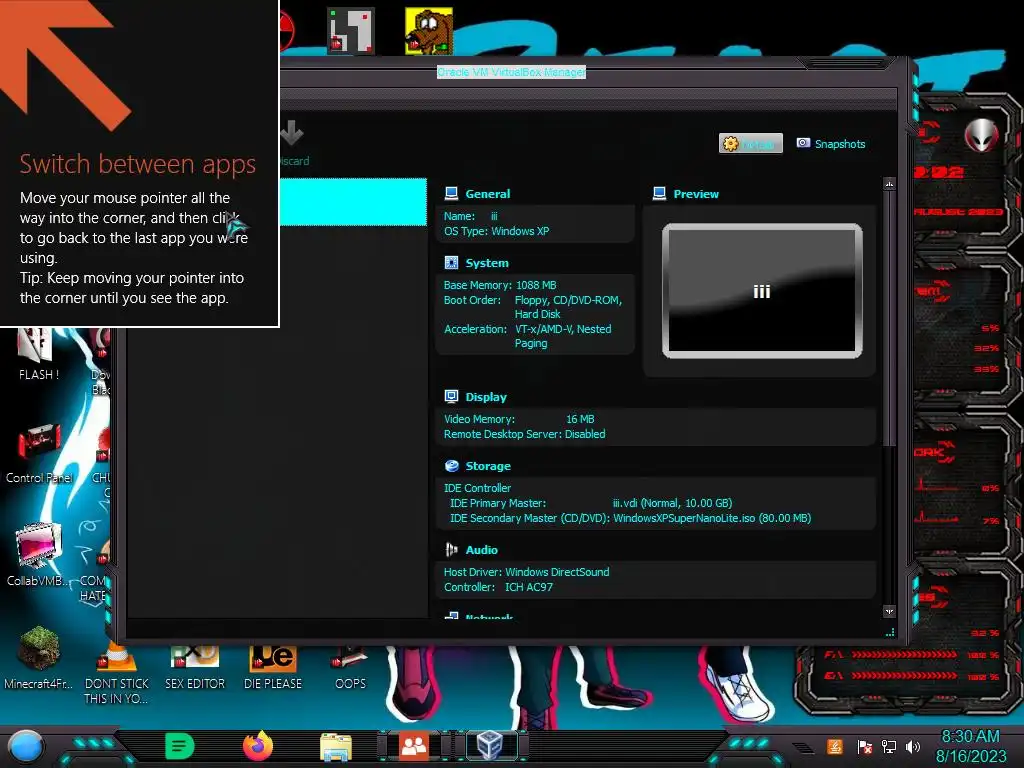Click the details pane scroll-down arrow
This screenshot has height=768, width=1024.
[x=889, y=612]
